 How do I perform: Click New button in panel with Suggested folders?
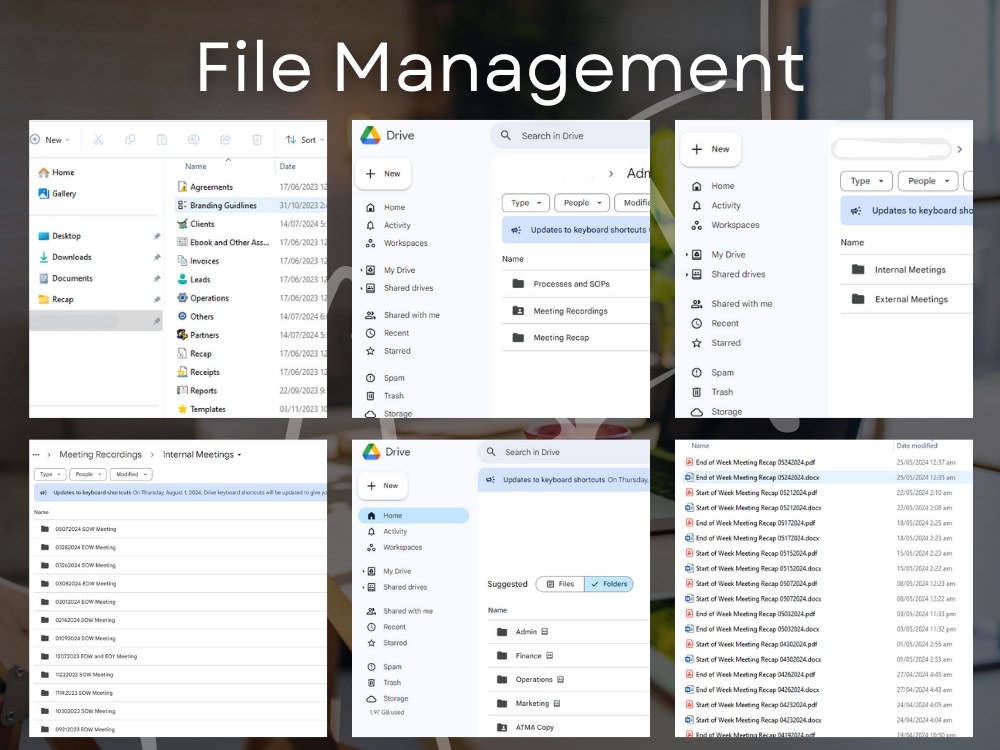tap(383, 486)
